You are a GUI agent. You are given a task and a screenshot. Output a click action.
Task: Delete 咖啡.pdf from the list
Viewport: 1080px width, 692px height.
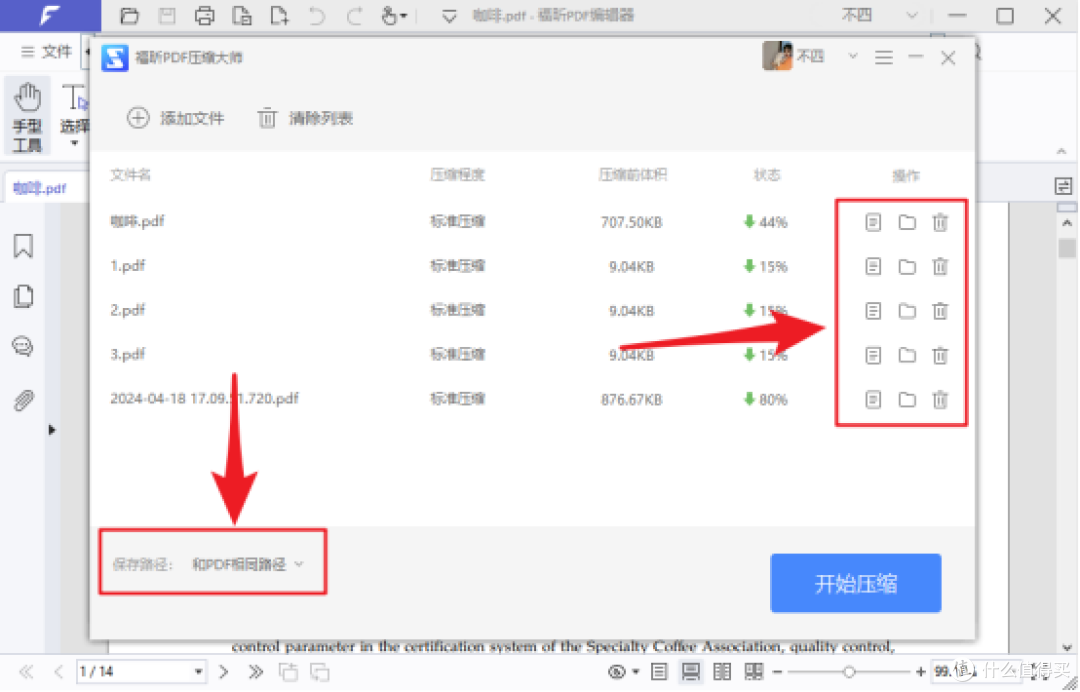[940, 222]
